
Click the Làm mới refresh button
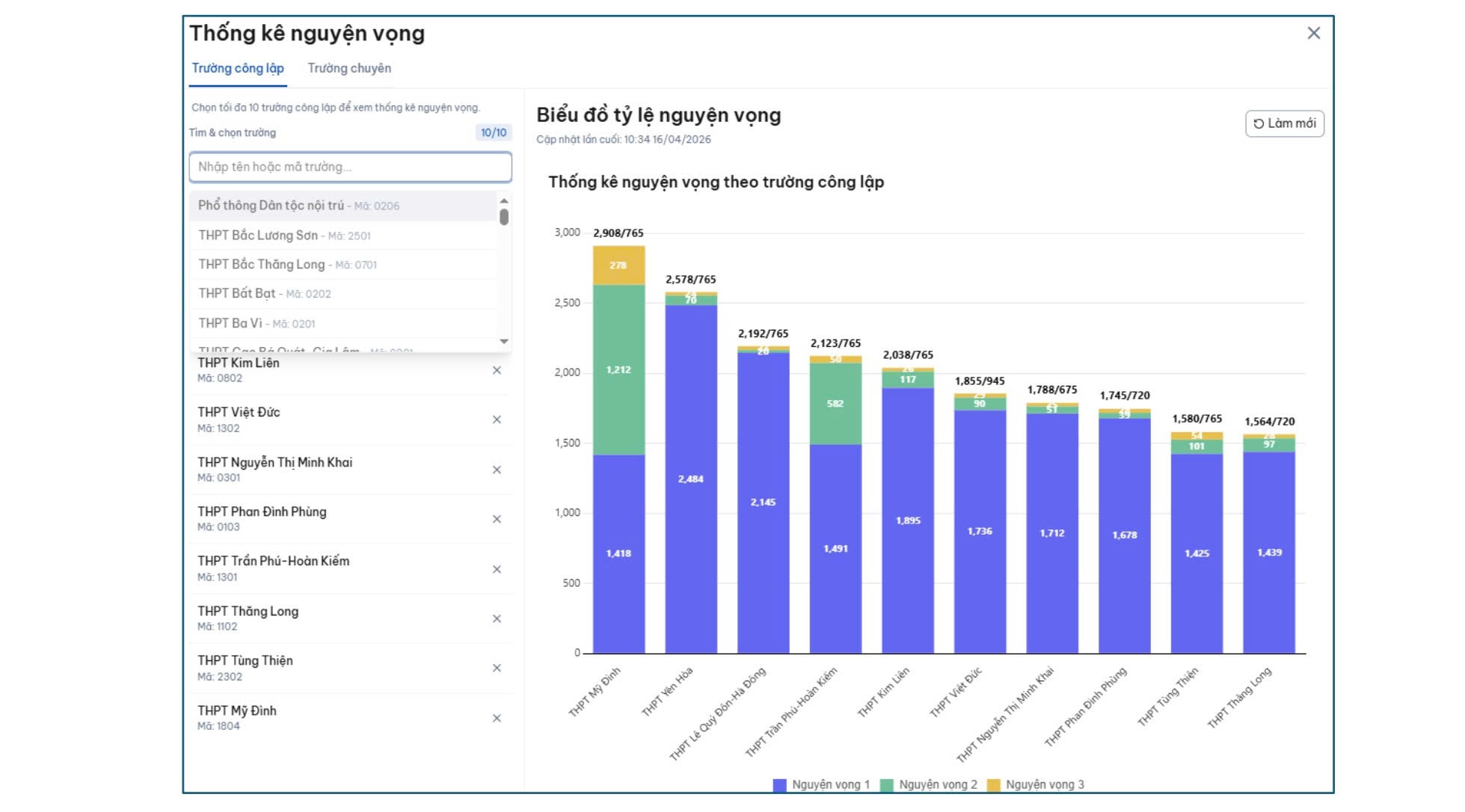pos(1284,123)
